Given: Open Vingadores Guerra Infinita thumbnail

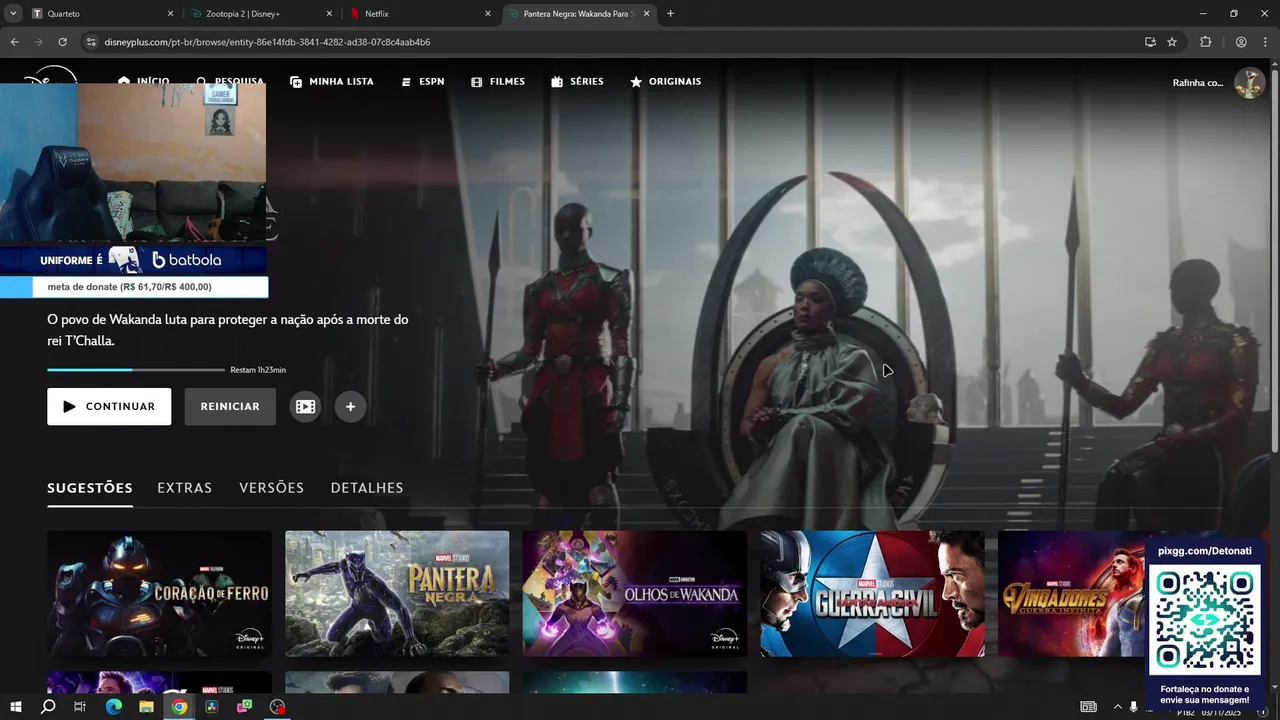Looking at the screenshot, I should (1072, 593).
